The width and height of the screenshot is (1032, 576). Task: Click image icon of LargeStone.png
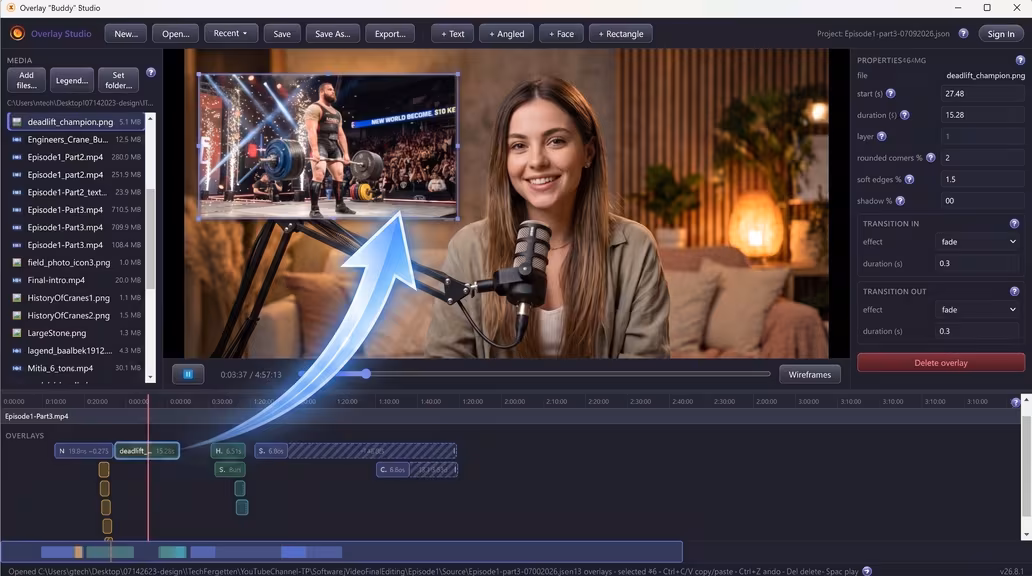click(17, 333)
